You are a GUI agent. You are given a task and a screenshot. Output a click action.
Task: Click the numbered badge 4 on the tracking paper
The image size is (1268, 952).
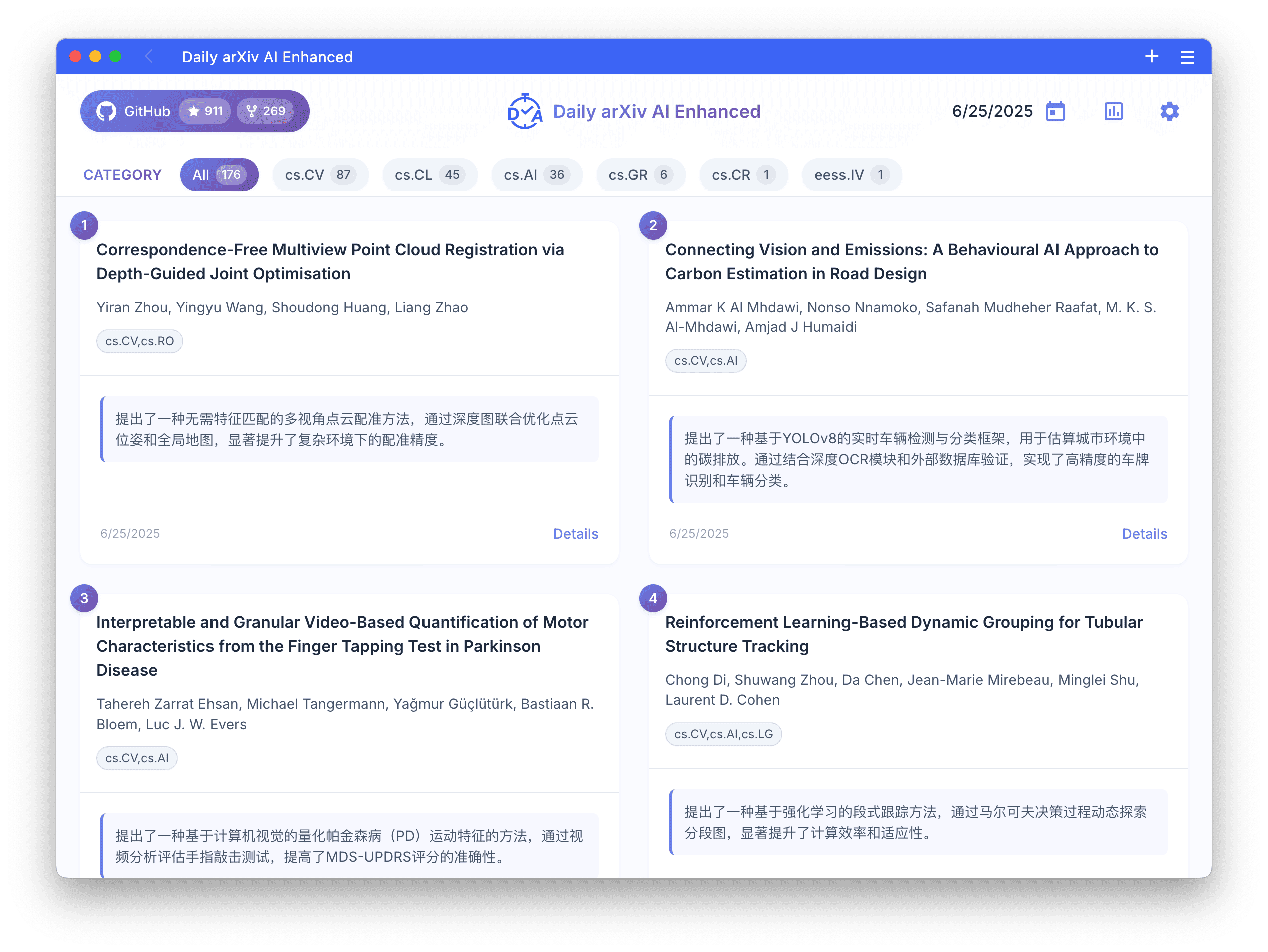(653, 598)
